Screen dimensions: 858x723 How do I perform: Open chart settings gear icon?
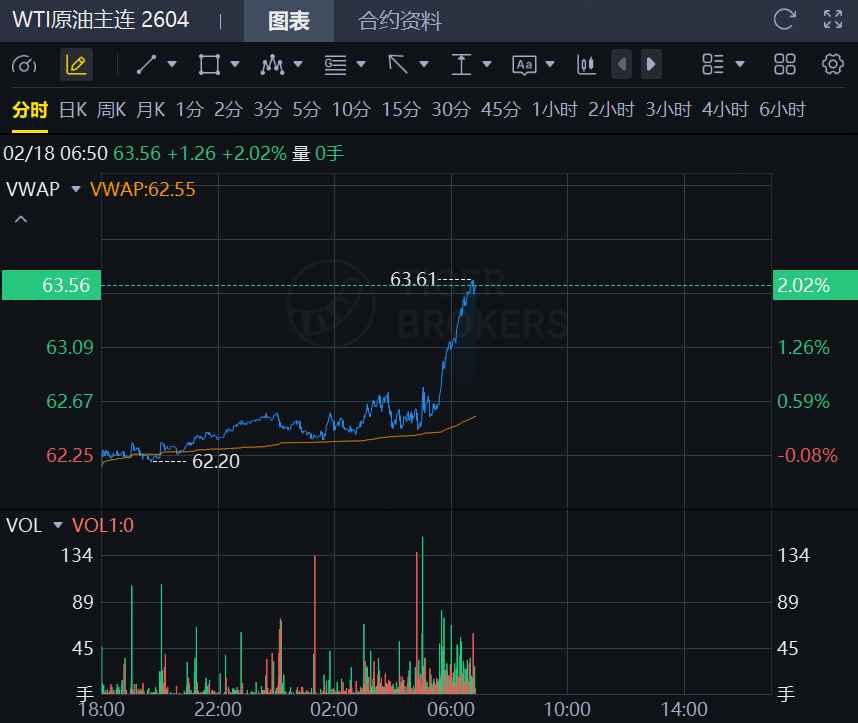(x=833, y=65)
